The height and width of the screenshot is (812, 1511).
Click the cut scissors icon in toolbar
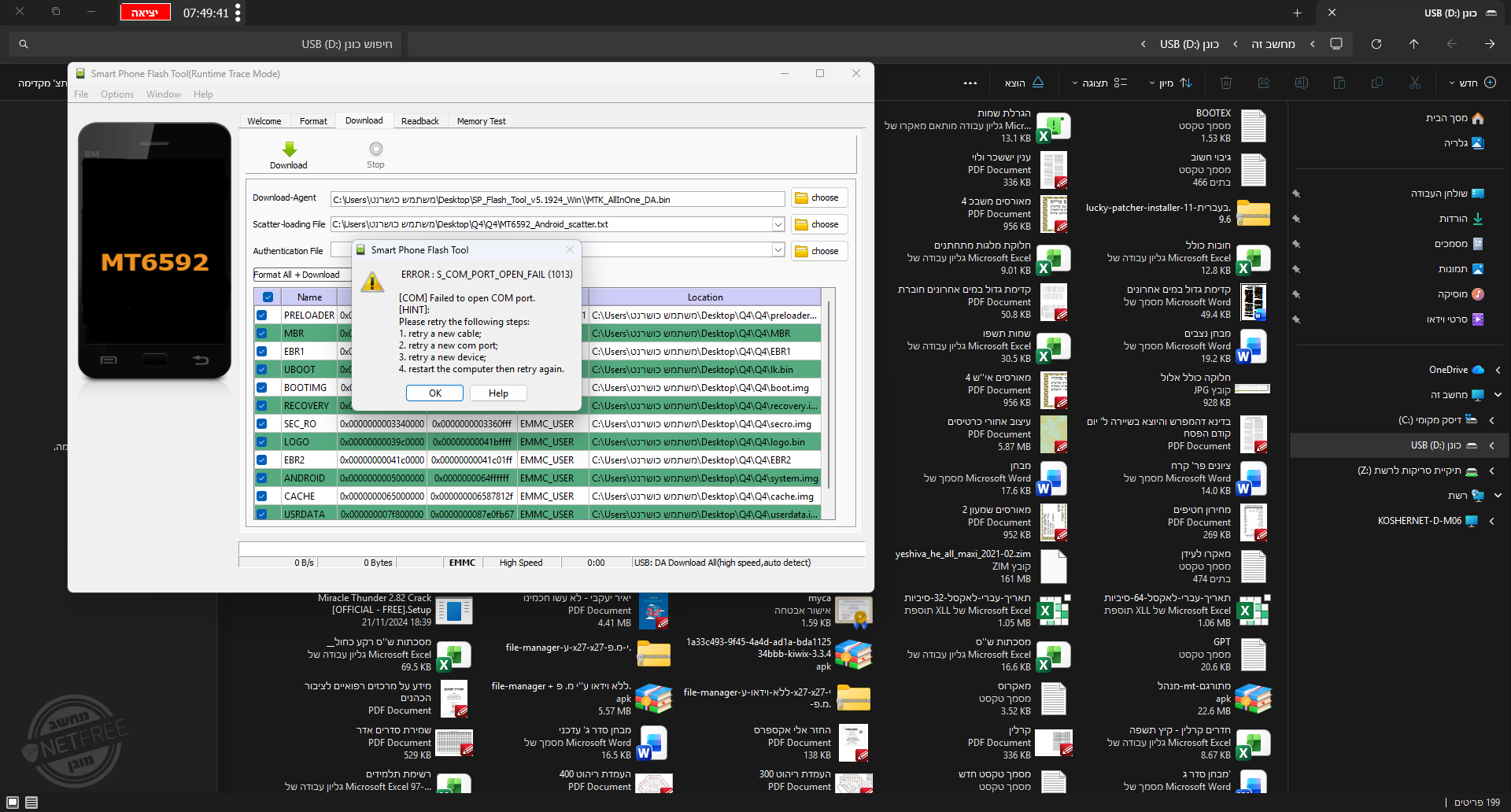click(x=1414, y=83)
